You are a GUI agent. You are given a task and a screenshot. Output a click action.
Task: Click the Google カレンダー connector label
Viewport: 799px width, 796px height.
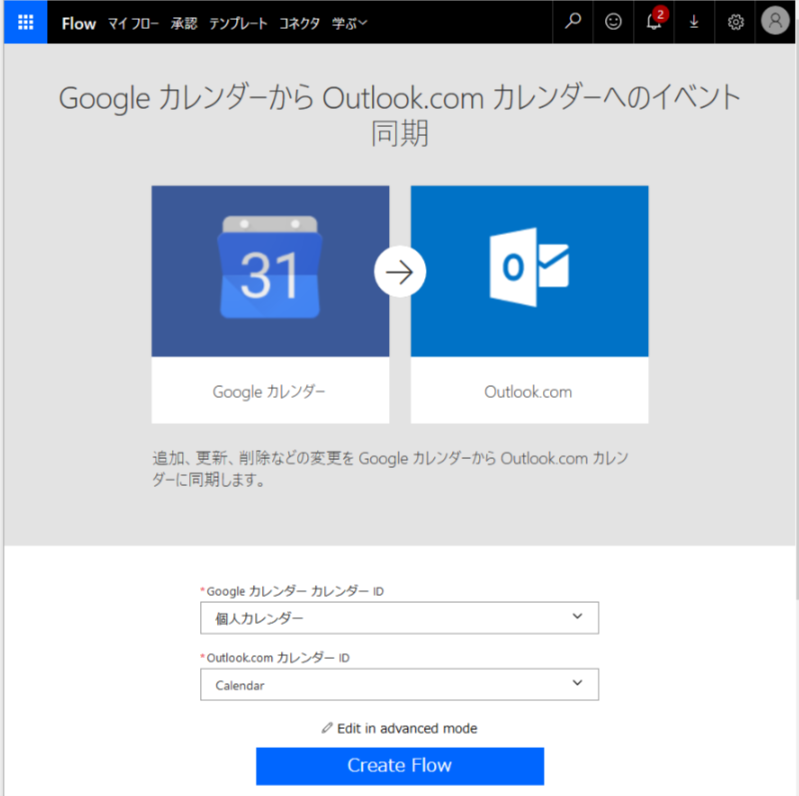[x=269, y=391]
